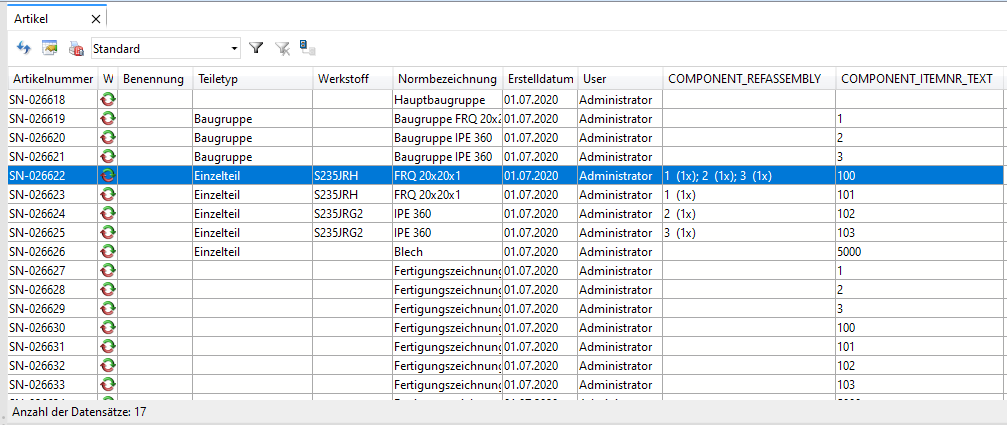Viewport: 1007px width, 425px height.
Task: Sort by Teiletyp column header
Action: [217, 79]
